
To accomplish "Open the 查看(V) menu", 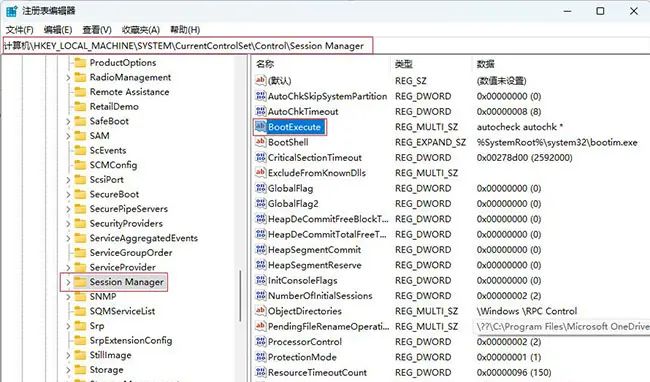I will tap(97, 30).
